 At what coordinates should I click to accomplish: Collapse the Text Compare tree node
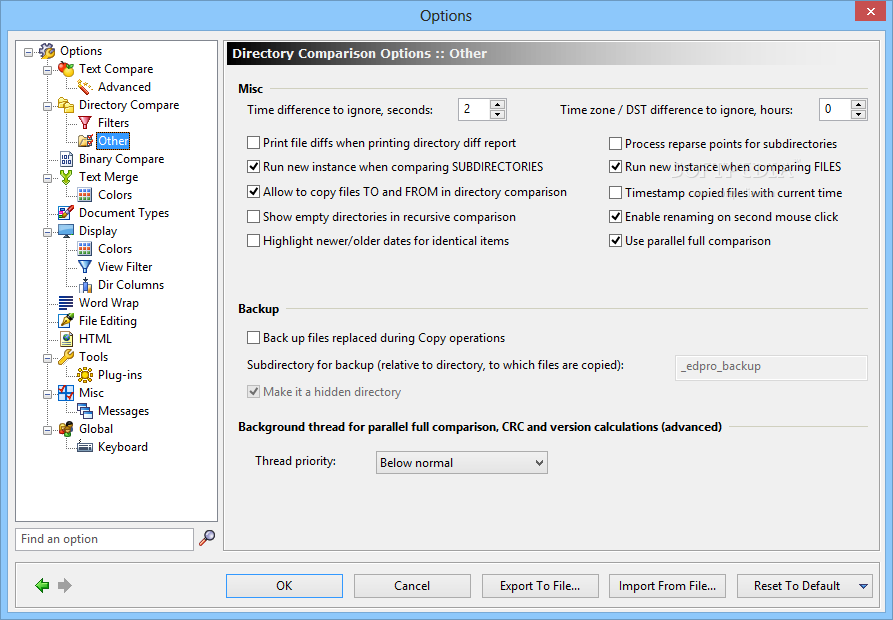pos(48,70)
